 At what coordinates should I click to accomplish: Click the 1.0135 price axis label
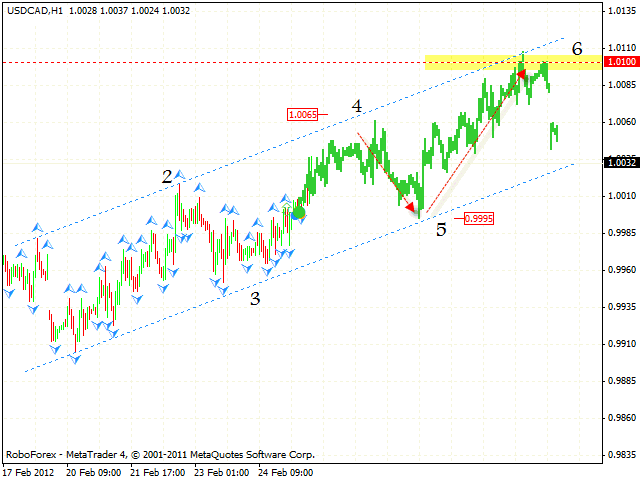619,11
